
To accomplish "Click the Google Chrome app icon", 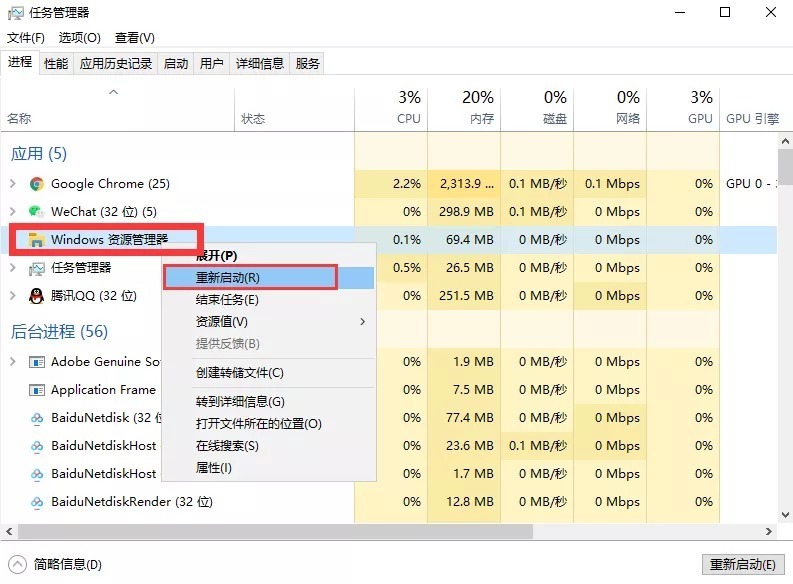I will point(36,184).
